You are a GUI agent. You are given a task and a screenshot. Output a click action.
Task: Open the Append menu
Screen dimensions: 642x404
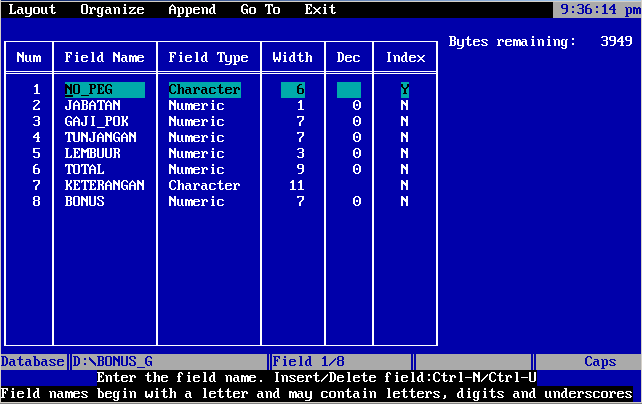192,9
